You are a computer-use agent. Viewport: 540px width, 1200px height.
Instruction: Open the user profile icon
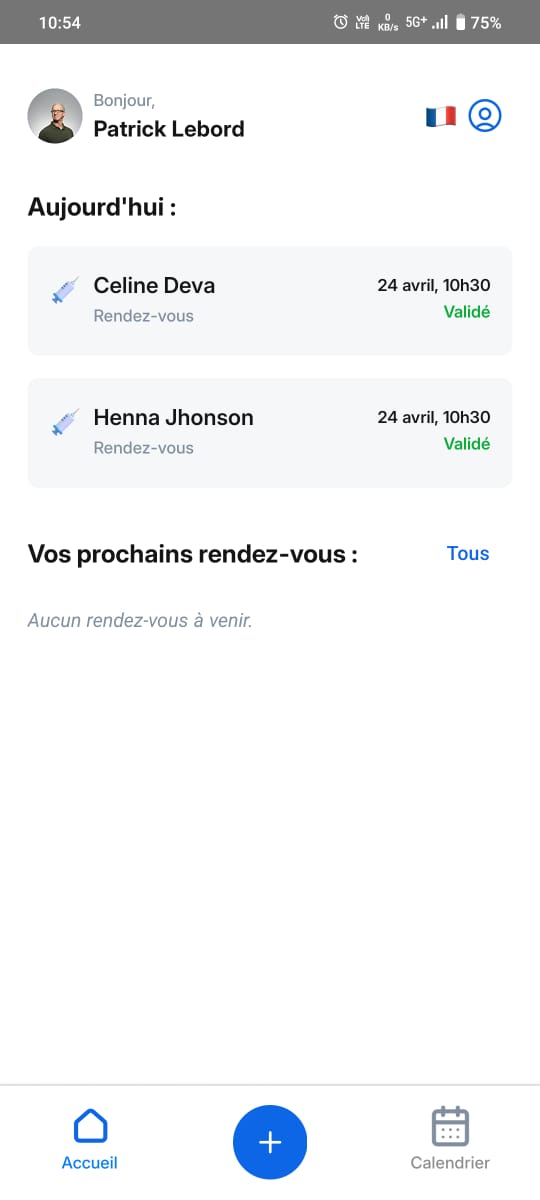(x=485, y=116)
